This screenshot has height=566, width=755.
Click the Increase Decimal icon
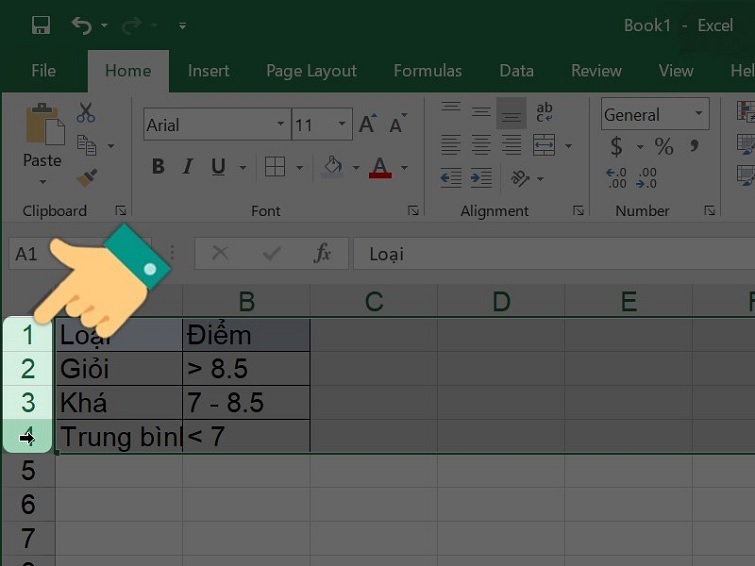point(616,178)
